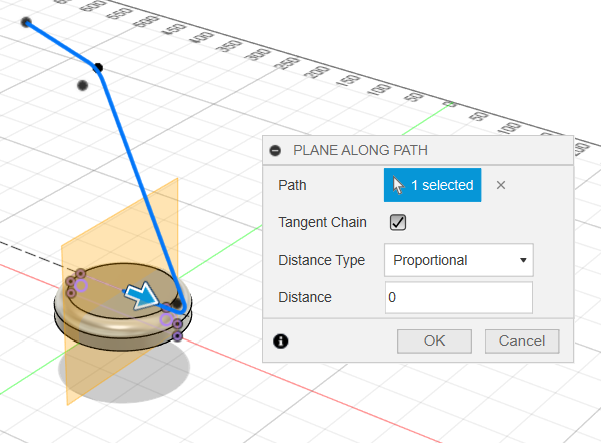Collapse the Plane Along Path dialog
601x443 pixels.
tap(275, 151)
